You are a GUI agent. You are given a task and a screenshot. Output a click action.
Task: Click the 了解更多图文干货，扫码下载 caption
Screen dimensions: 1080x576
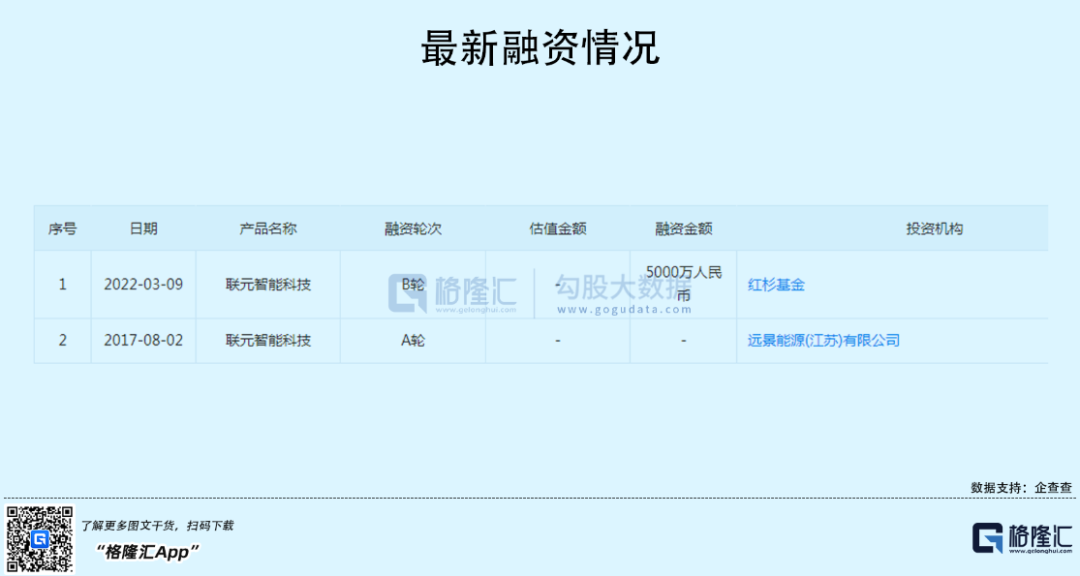click(157, 526)
